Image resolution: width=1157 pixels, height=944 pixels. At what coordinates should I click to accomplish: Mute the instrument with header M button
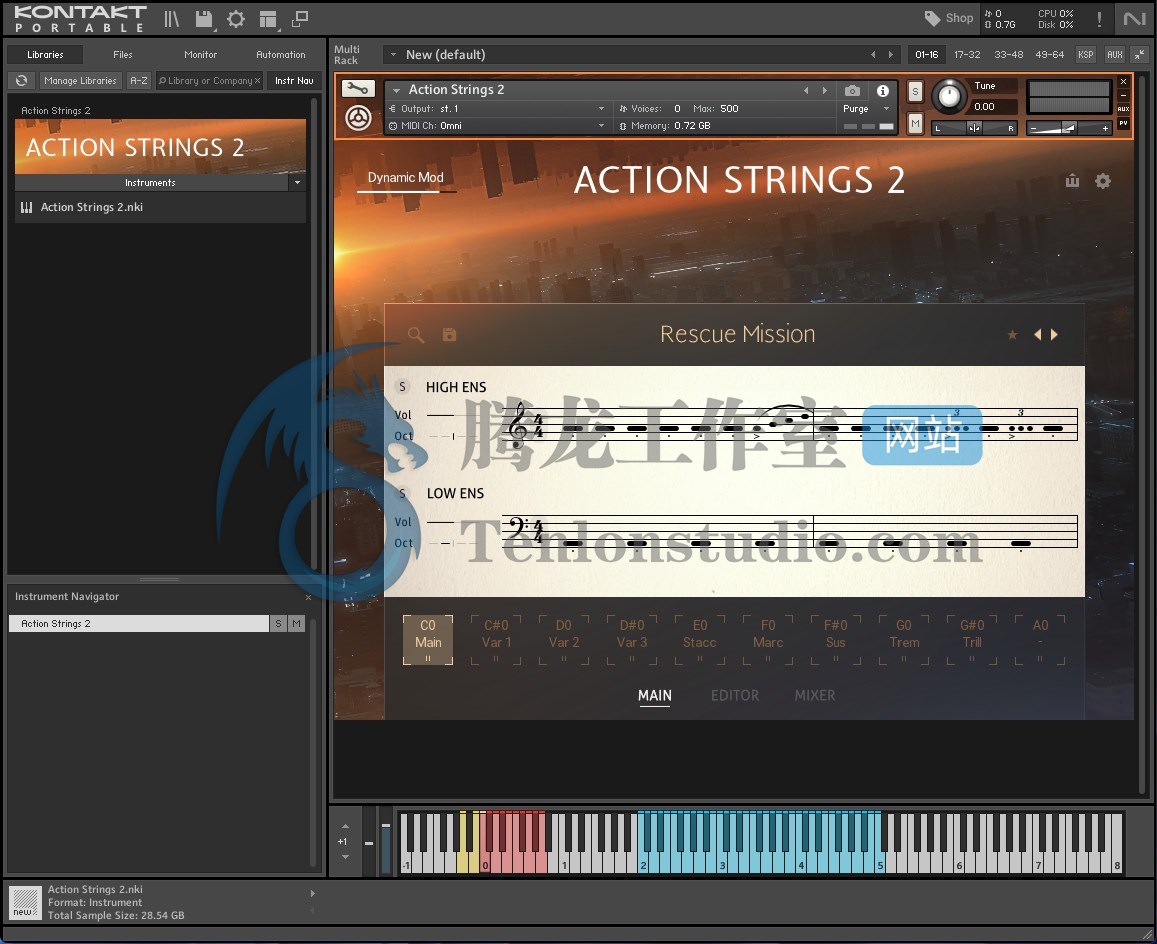point(915,123)
